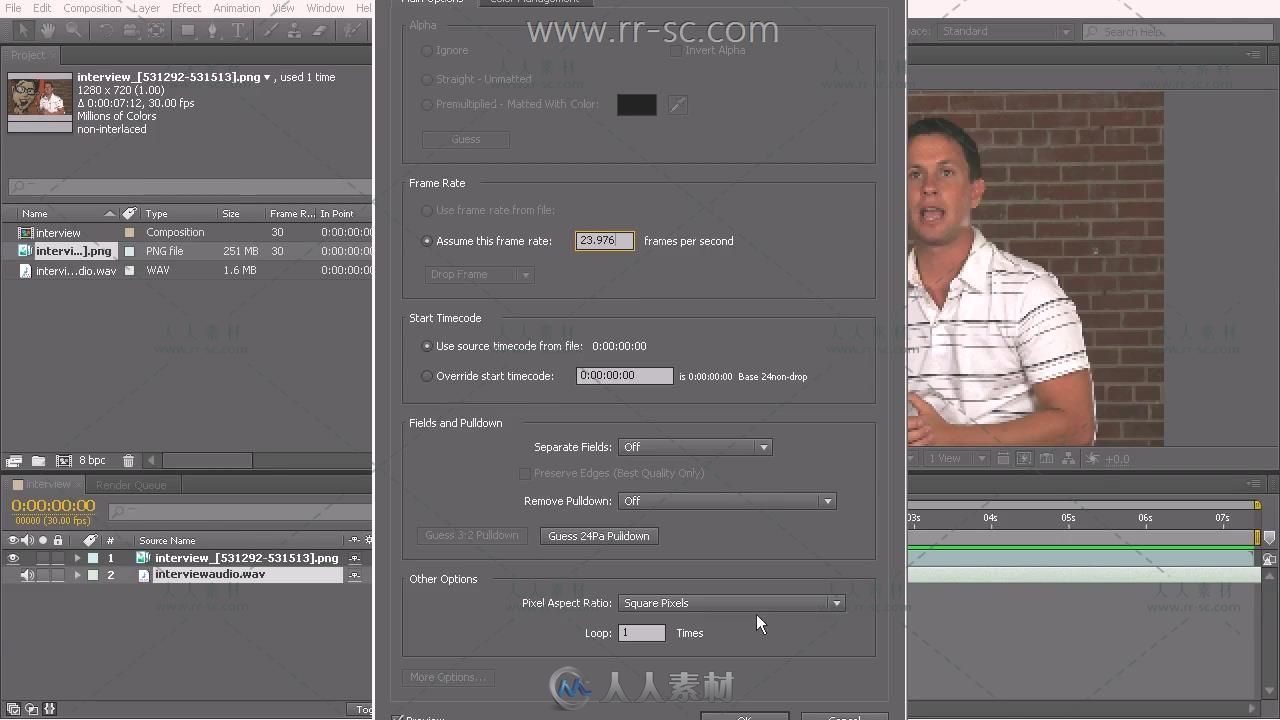The height and width of the screenshot is (720, 1280).
Task: Select the Hand tool
Action: click(x=48, y=30)
